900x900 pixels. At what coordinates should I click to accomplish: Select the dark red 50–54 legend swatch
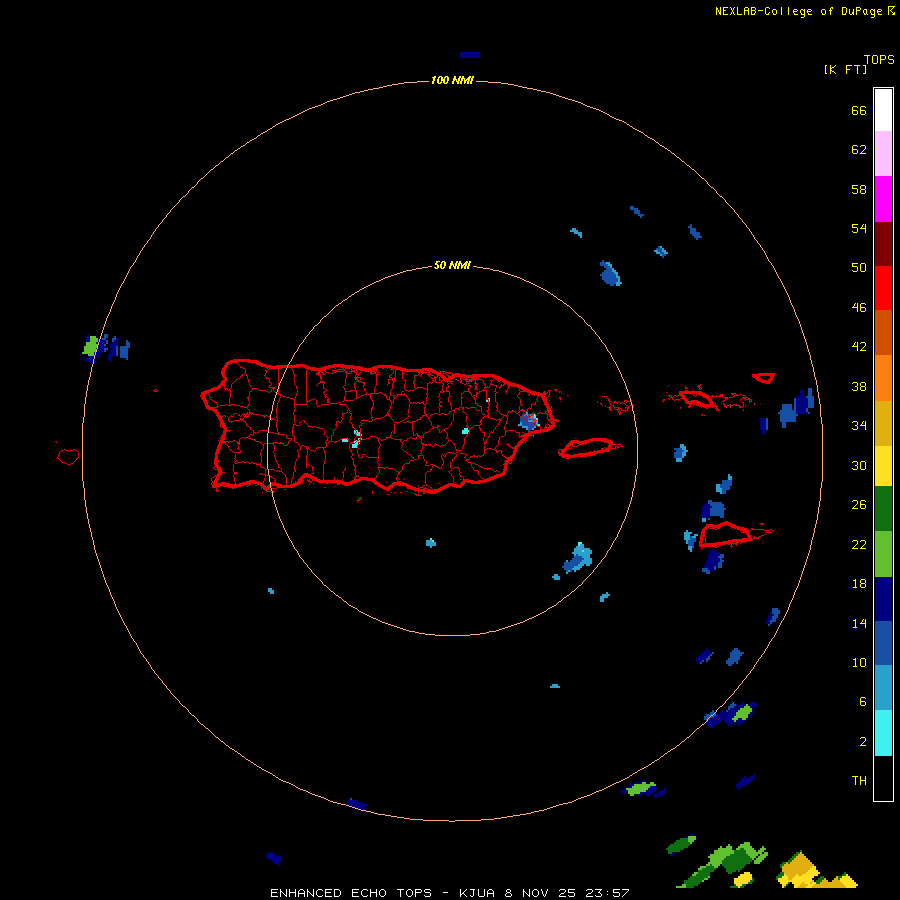[883, 243]
